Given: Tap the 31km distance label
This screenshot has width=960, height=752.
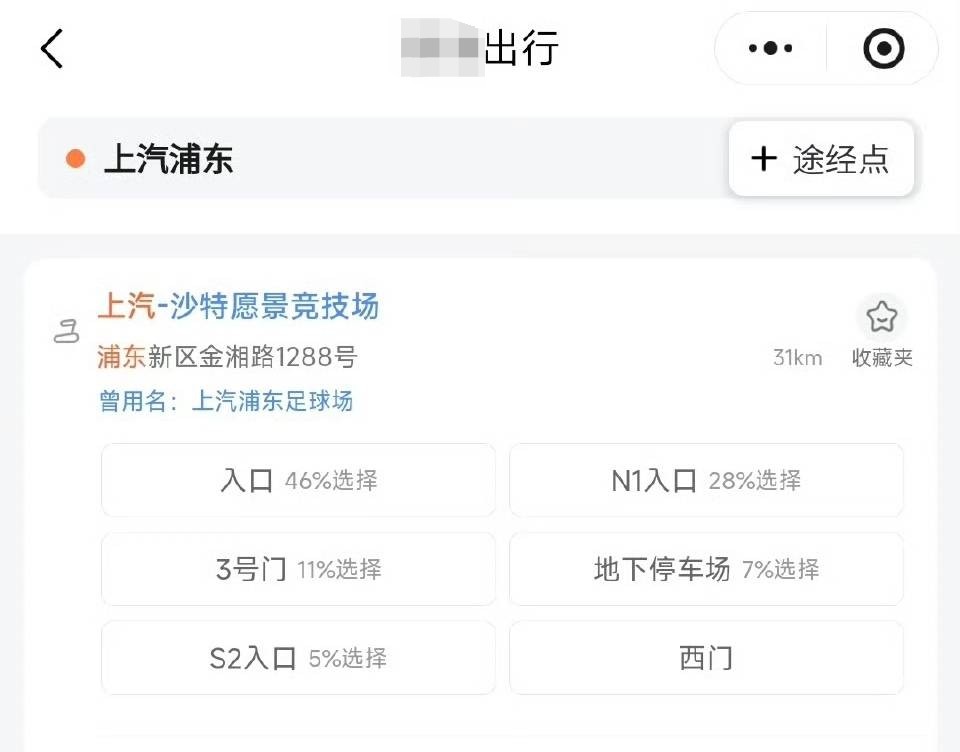Looking at the screenshot, I should 797,358.
